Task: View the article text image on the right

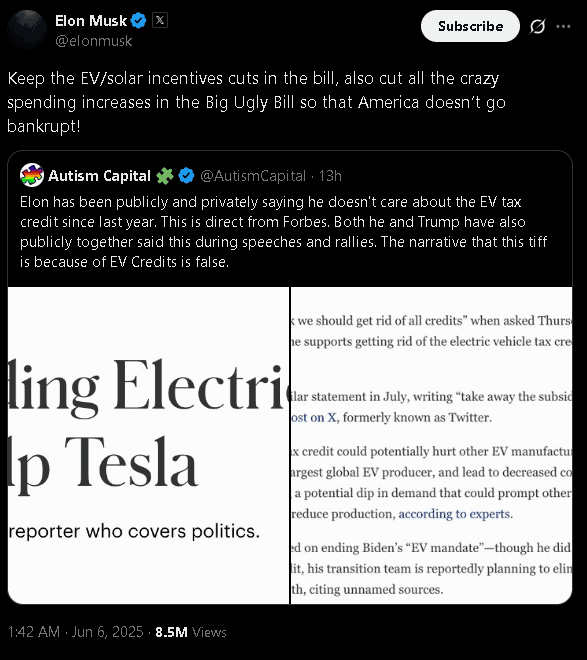Action: 431,445
